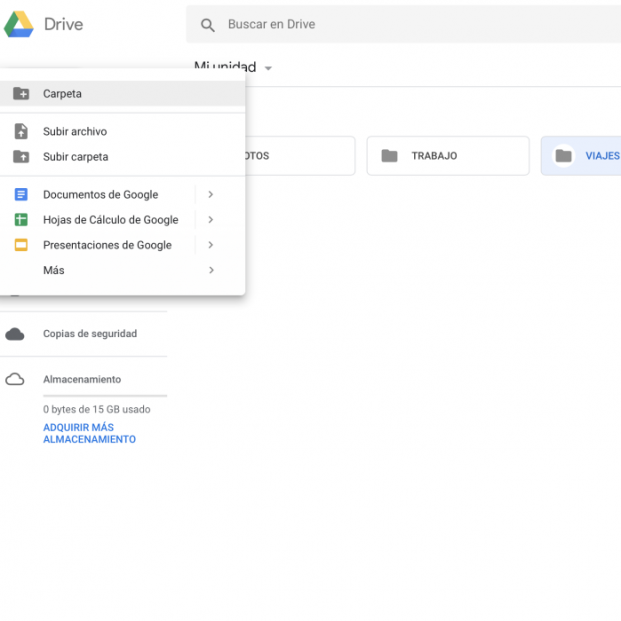Expand the Presentaciones de Google submenu arrow
Viewport: 621px width, 621px height.
click(x=210, y=245)
